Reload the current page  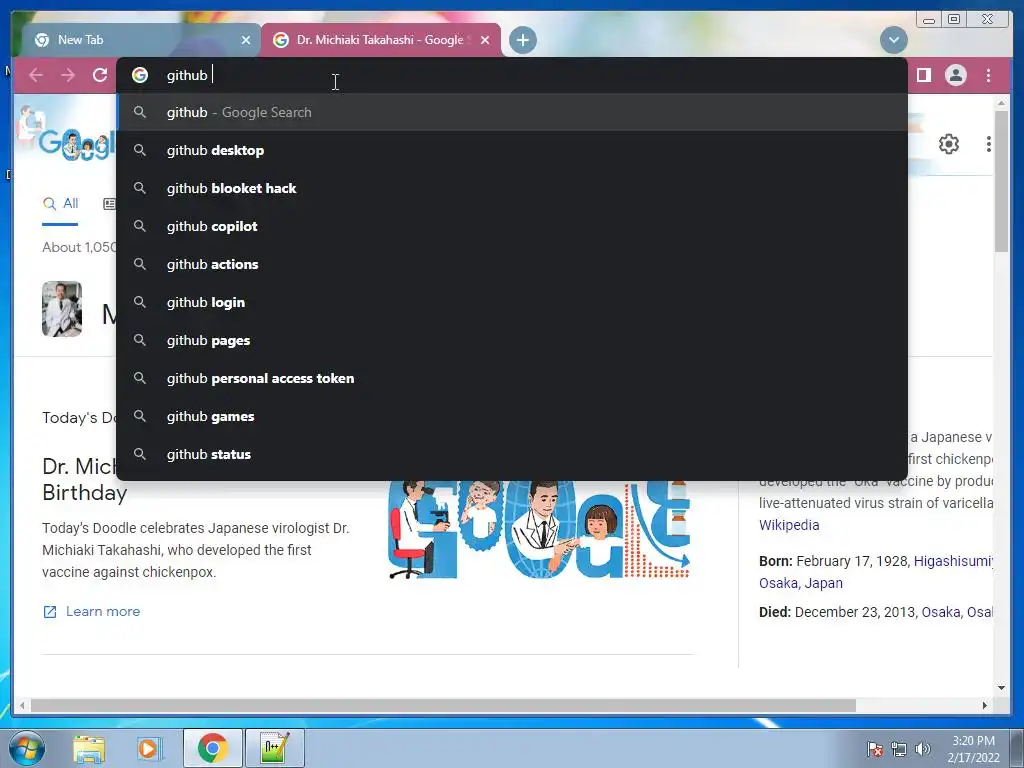[x=100, y=76]
